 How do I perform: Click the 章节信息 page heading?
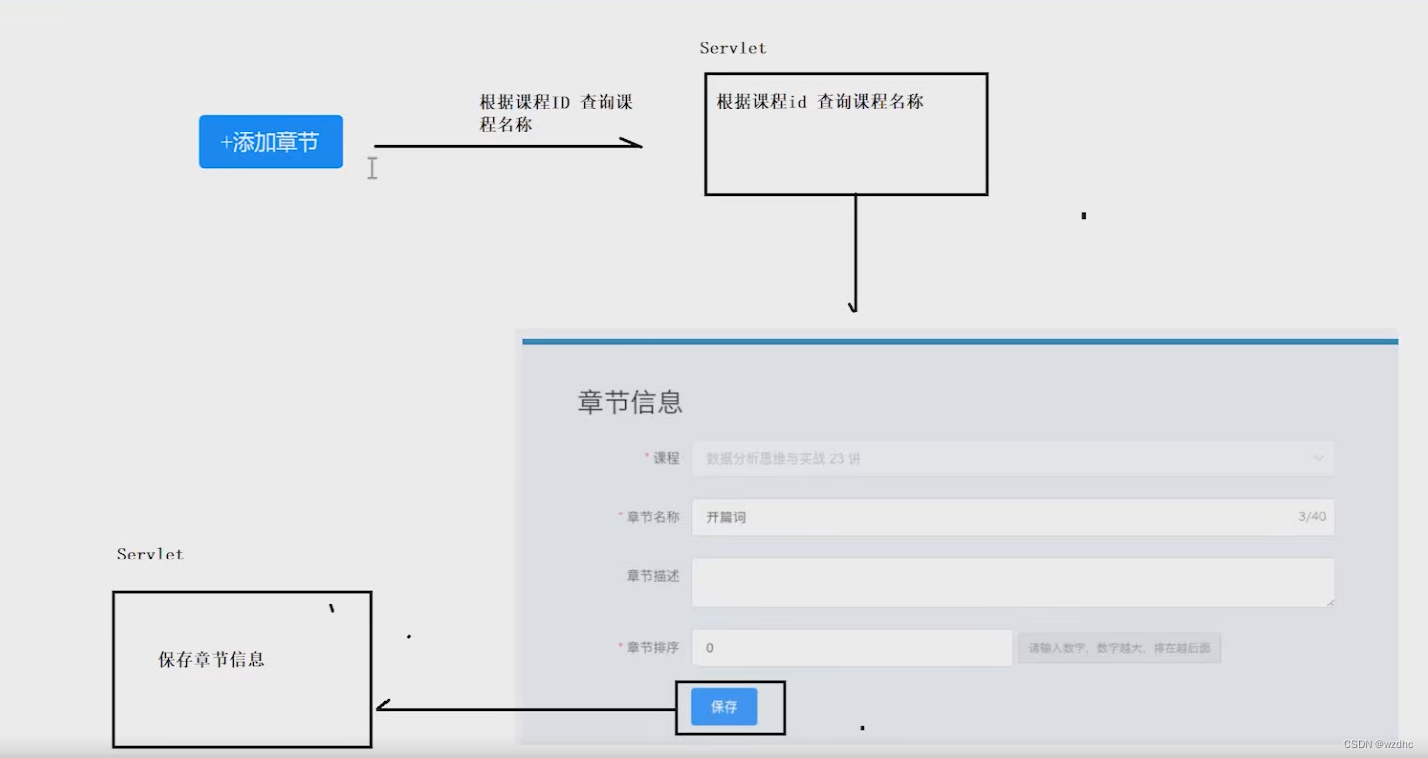[x=629, y=401]
